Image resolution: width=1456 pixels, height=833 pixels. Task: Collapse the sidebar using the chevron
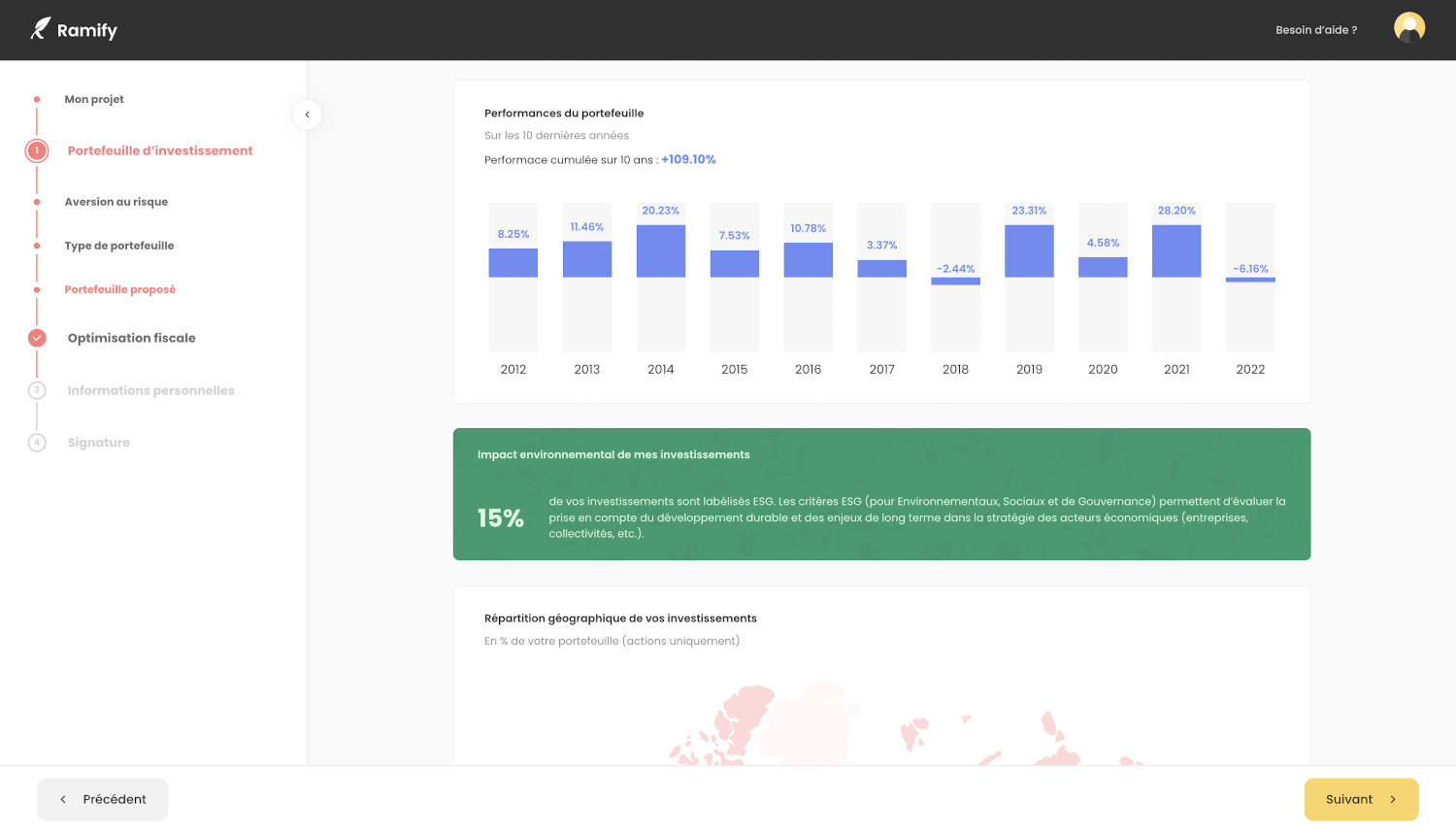[x=307, y=115]
